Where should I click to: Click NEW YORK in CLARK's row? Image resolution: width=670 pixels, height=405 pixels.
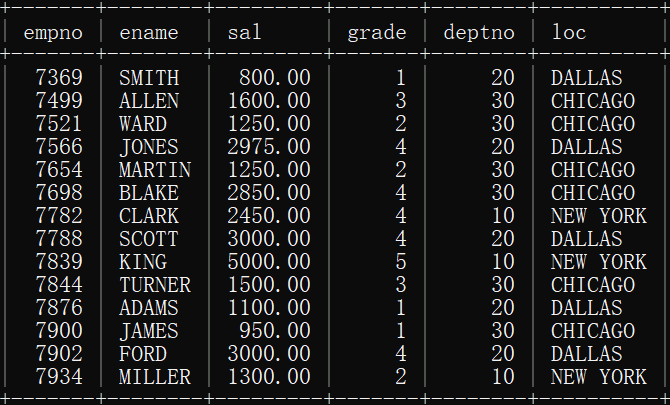tap(599, 216)
